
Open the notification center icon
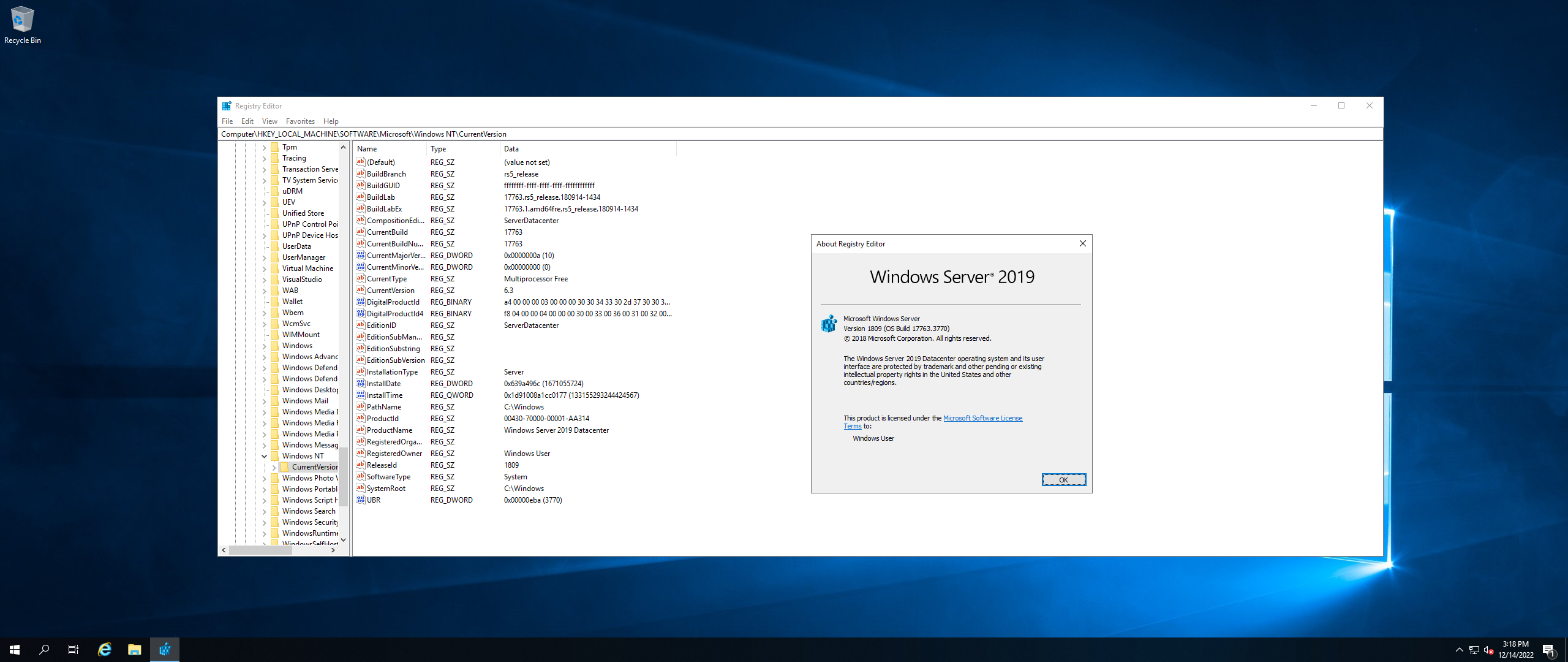pyautogui.click(x=1549, y=650)
